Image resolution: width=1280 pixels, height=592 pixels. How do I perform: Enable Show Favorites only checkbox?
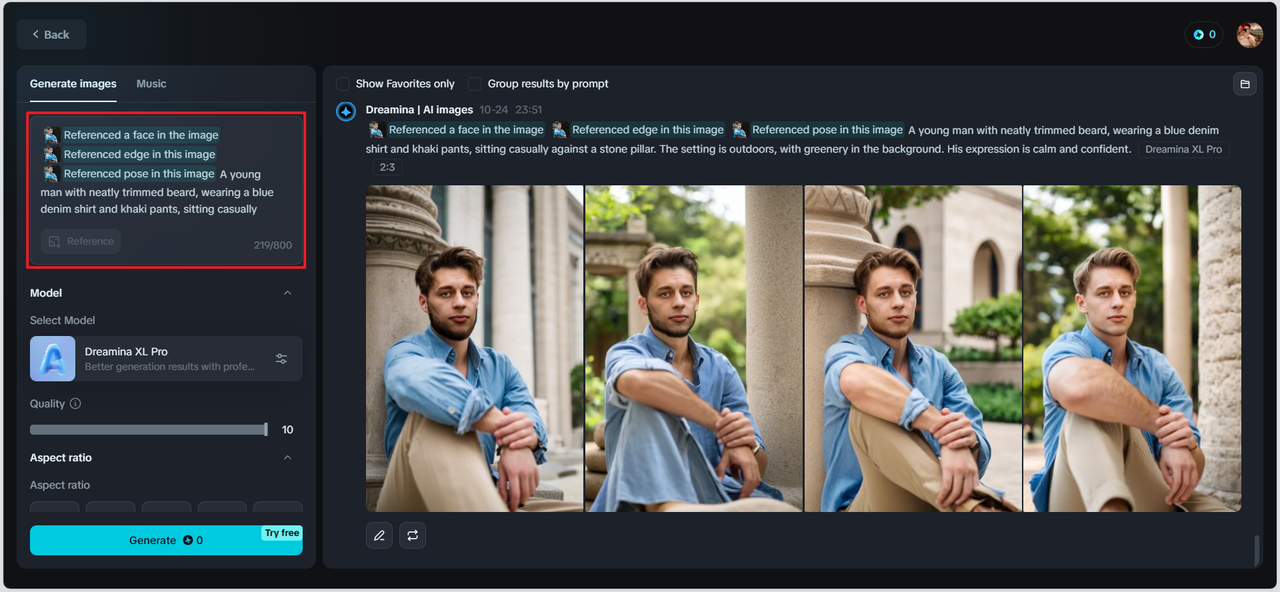coord(343,84)
